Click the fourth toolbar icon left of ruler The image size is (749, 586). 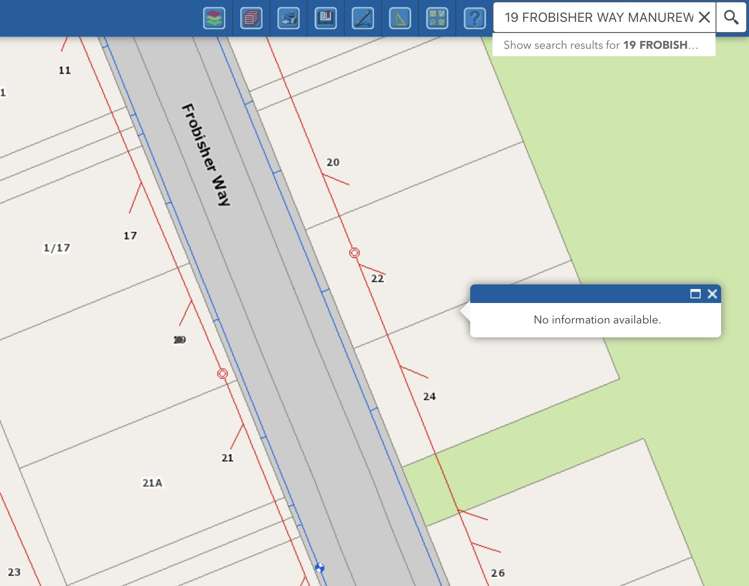326,18
